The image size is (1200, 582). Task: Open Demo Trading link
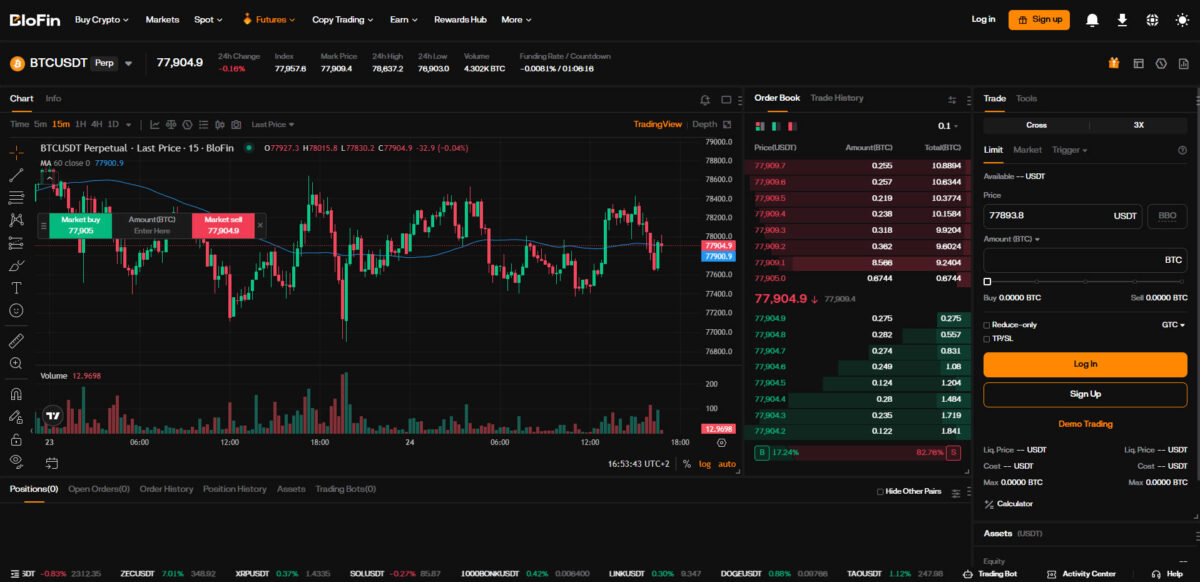pyautogui.click(x=1085, y=424)
